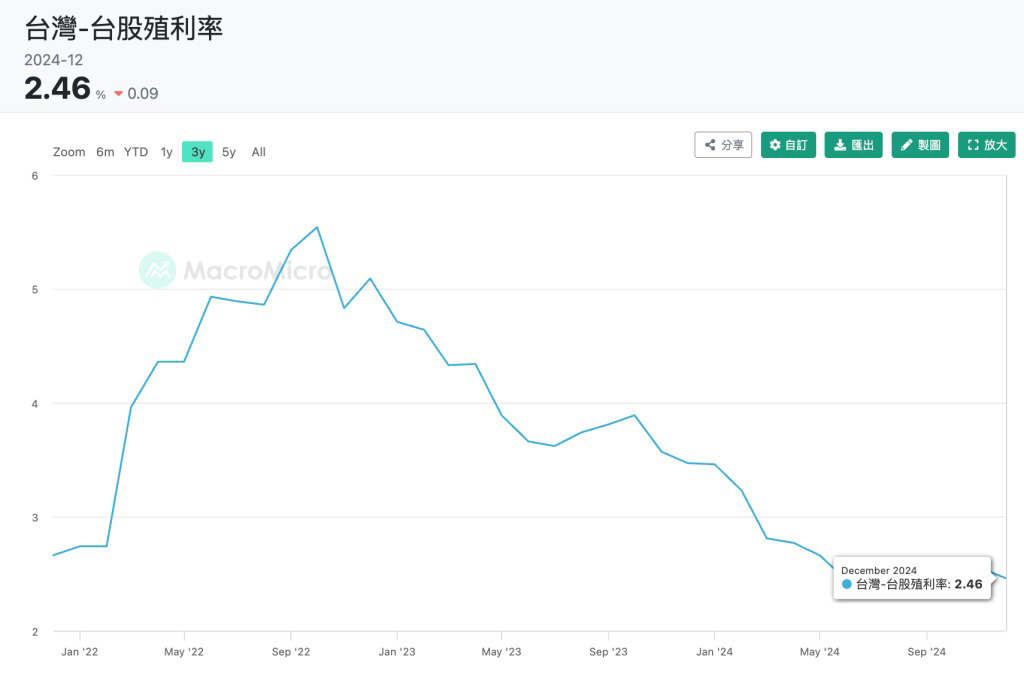This screenshot has height=680, width=1024.
Task: Select the YTD zoom range
Action: click(136, 152)
